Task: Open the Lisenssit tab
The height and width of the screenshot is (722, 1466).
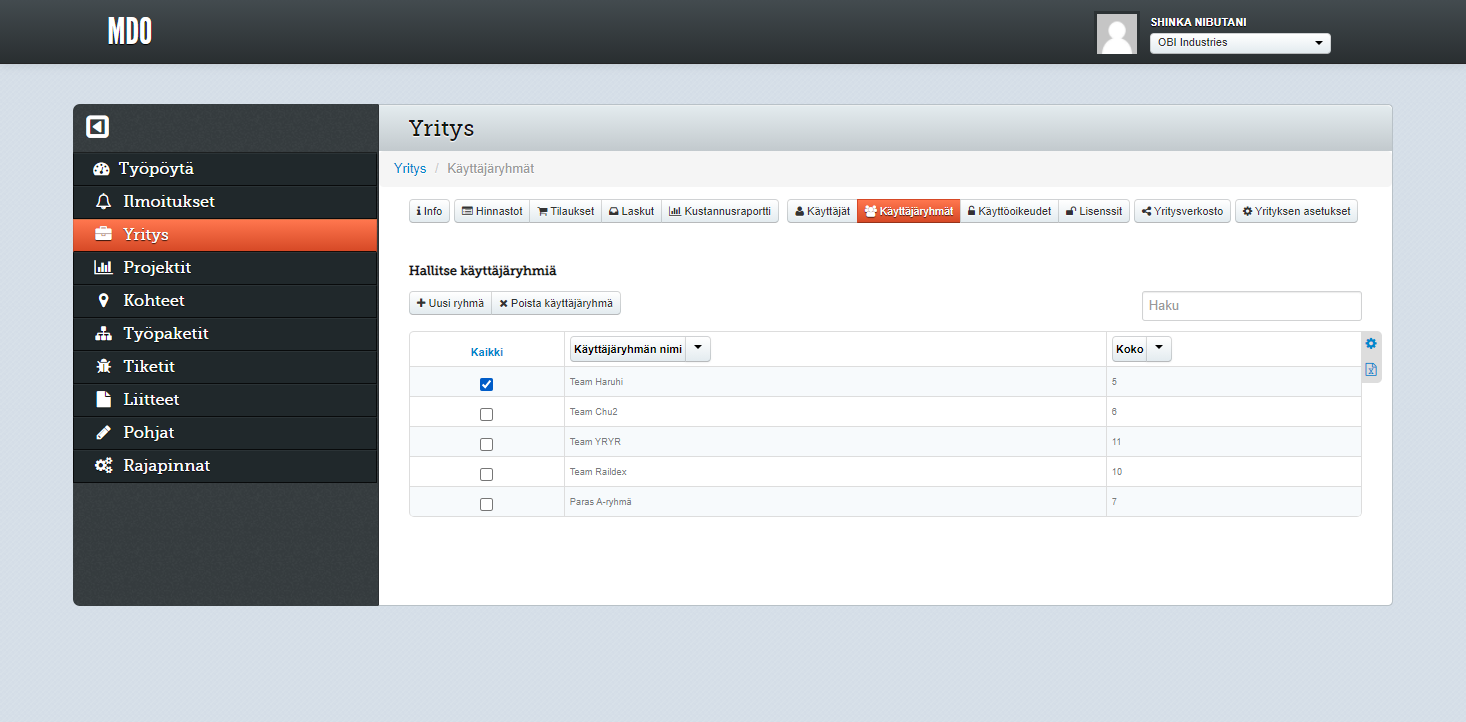Action: click(1093, 212)
